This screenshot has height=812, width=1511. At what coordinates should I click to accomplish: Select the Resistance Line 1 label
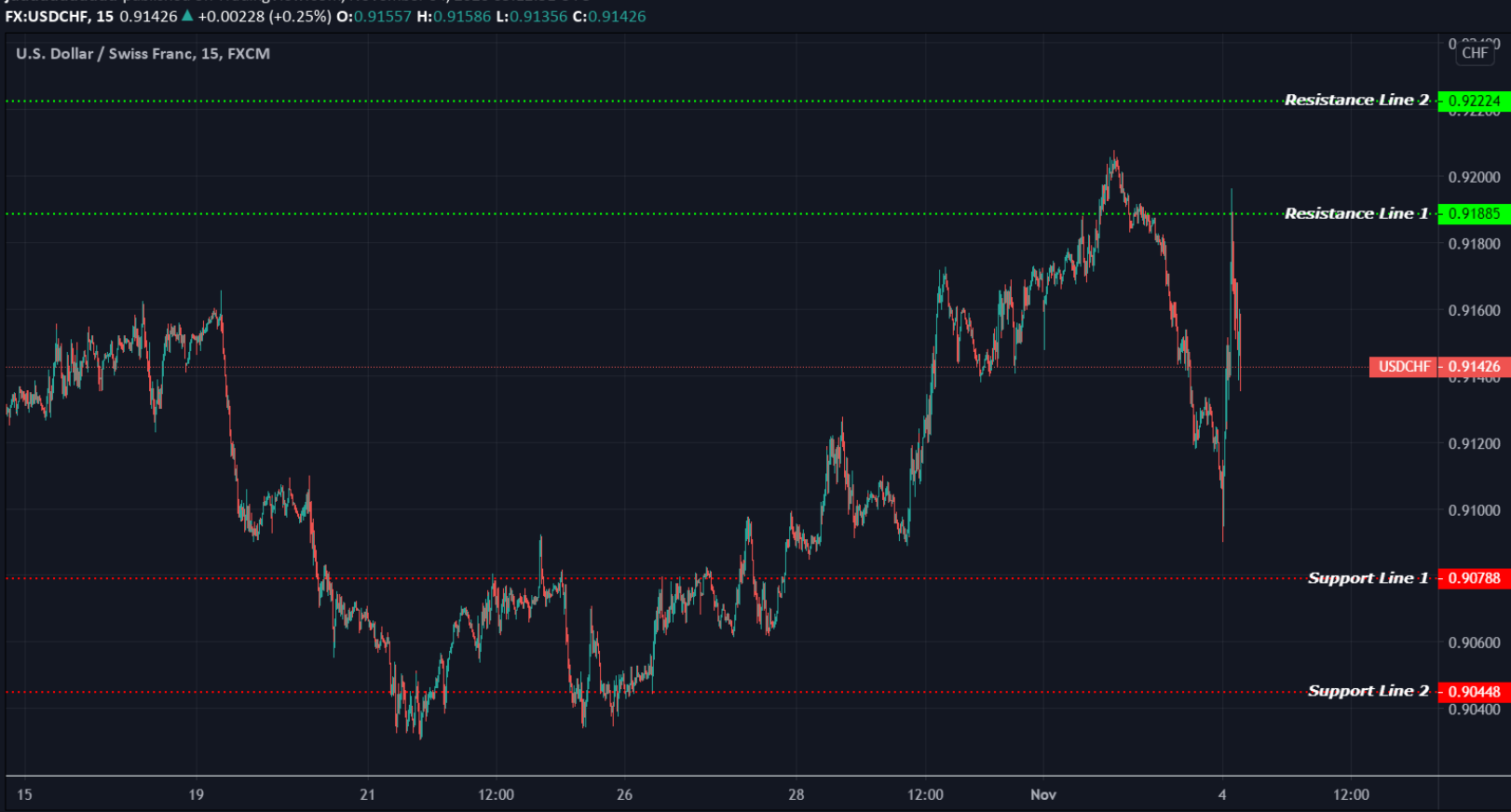(x=1356, y=213)
